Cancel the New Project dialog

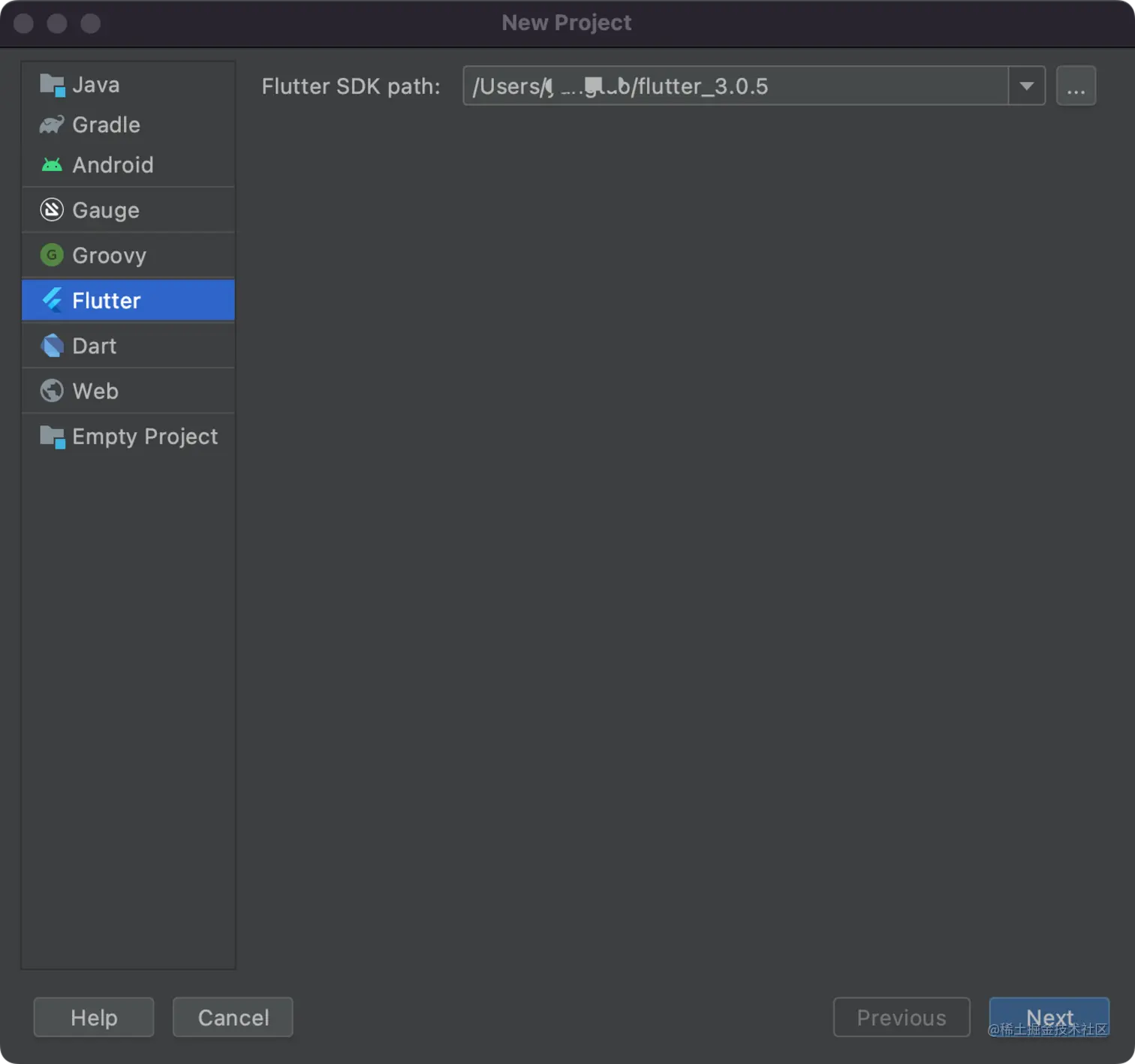233,1017
